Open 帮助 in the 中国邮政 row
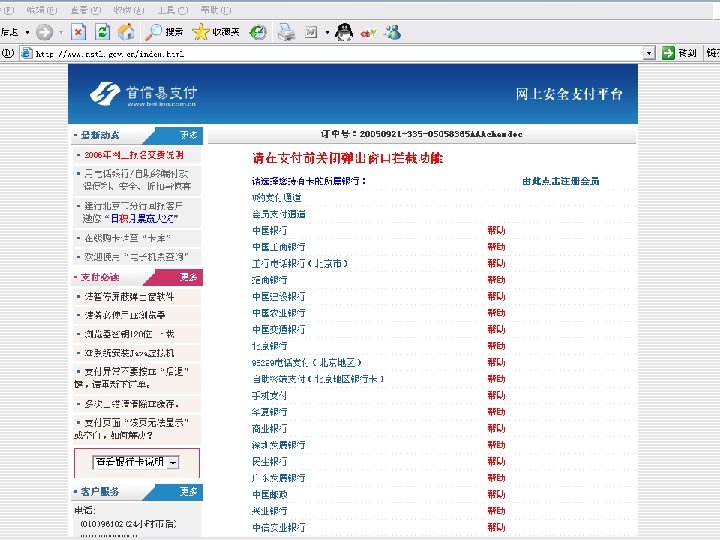Screen dimensions: 720x540 (496, 495)
